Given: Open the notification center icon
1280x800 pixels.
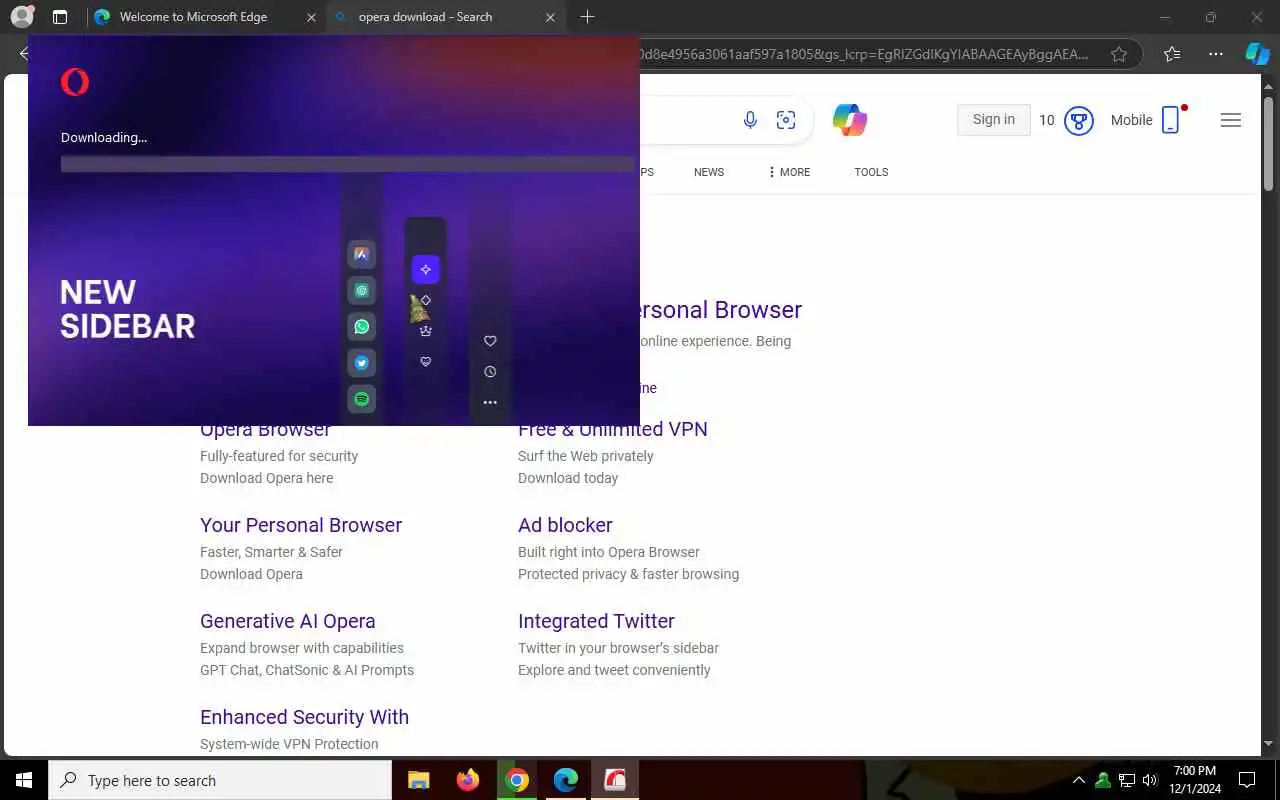Looking at the screenshot, I should pos(1247,780).
